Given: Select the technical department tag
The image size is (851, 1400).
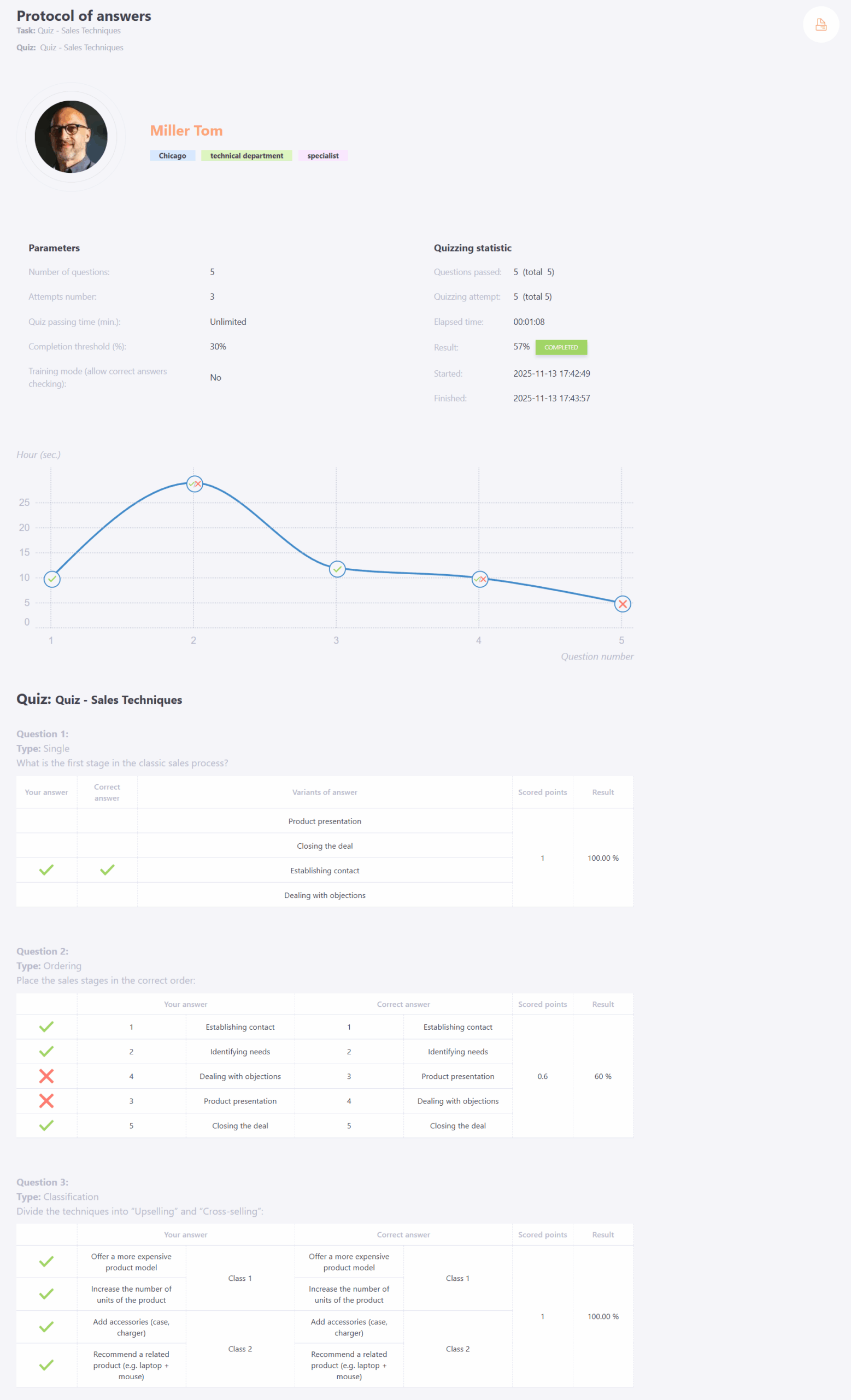Looking at the screenshot, I should [247, 156].
